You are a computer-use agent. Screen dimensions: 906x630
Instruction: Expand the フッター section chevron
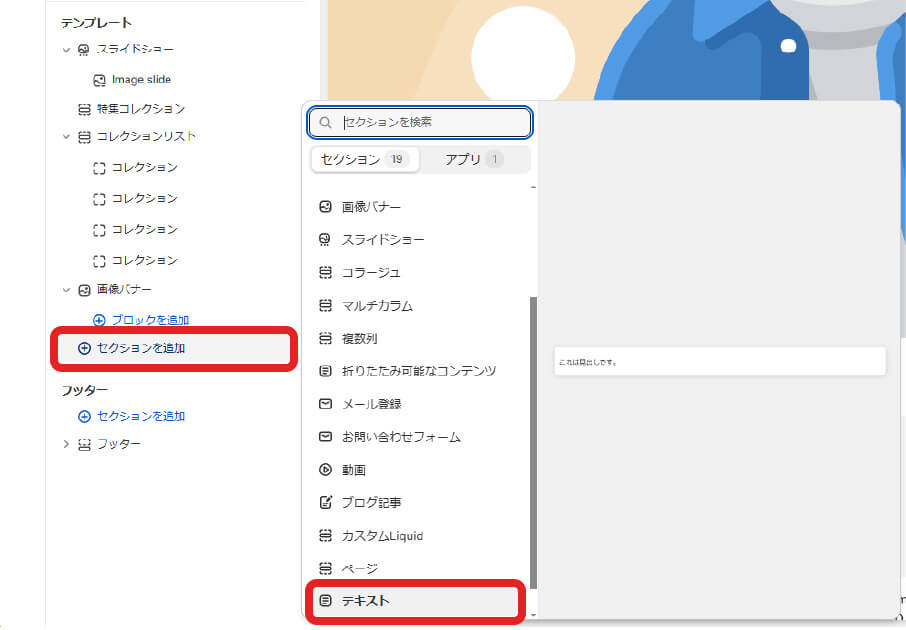point(66,444)
